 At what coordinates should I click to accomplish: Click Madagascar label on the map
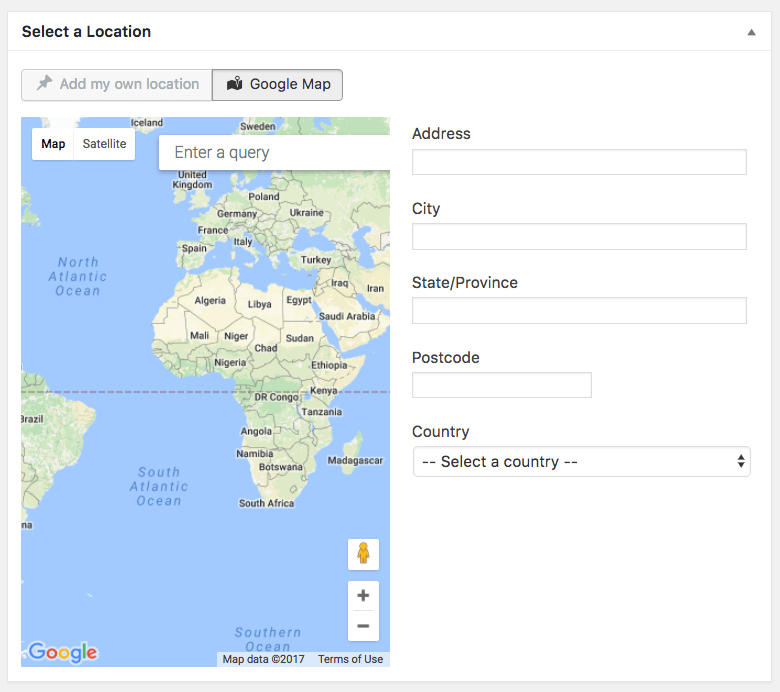click(x=355, y=461)
